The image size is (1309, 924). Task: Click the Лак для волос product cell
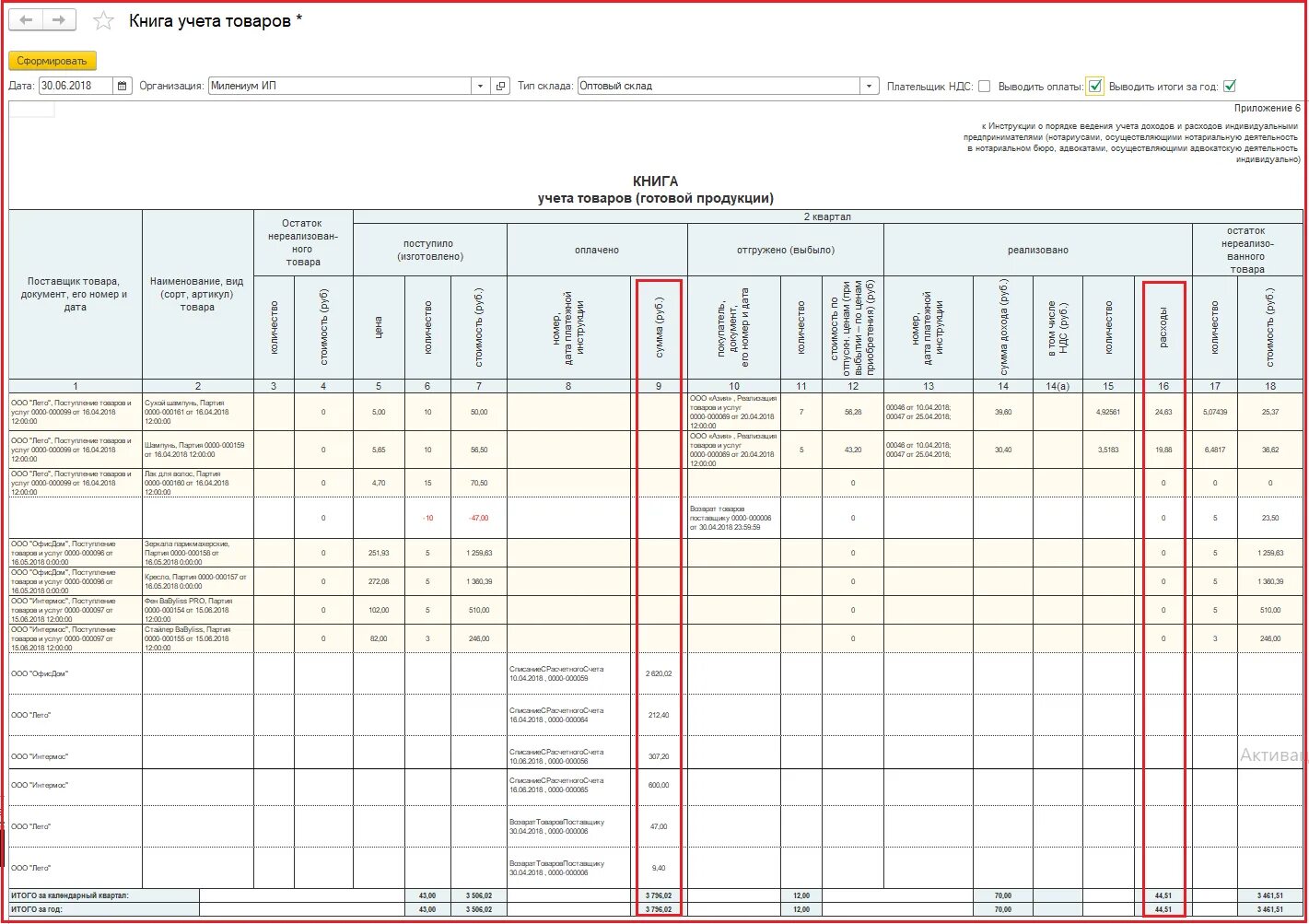point(197,483)
